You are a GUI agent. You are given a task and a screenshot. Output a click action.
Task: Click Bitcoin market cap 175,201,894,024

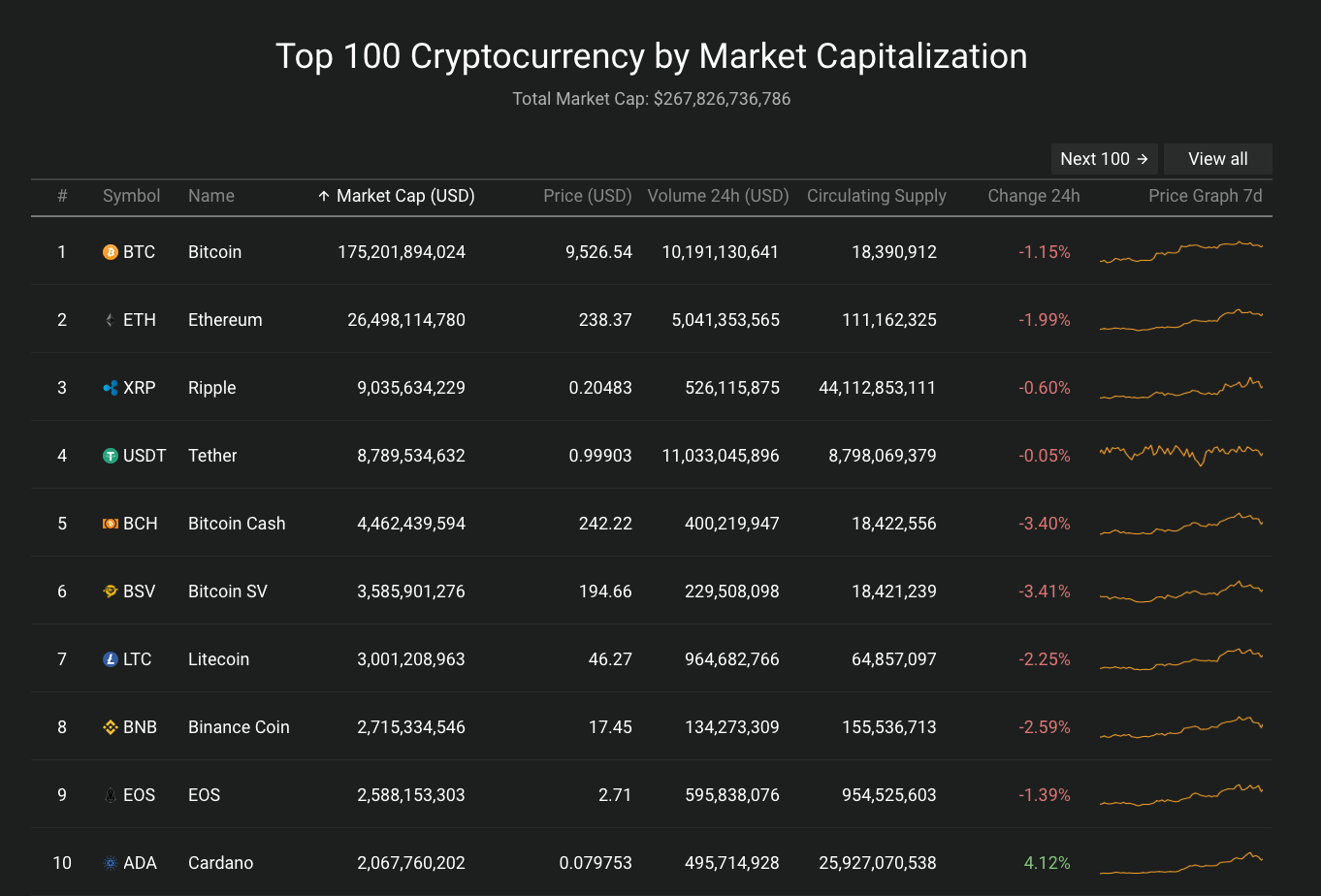[x=402, y=252]
